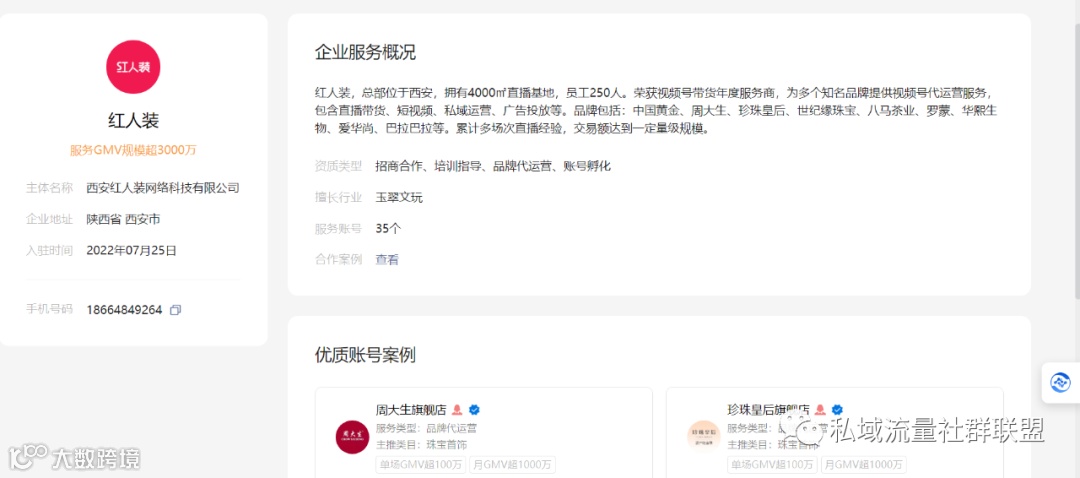The image size is (1080, 478).
Task: Click the join date 2022年07月25日
Action: [132, 251]
